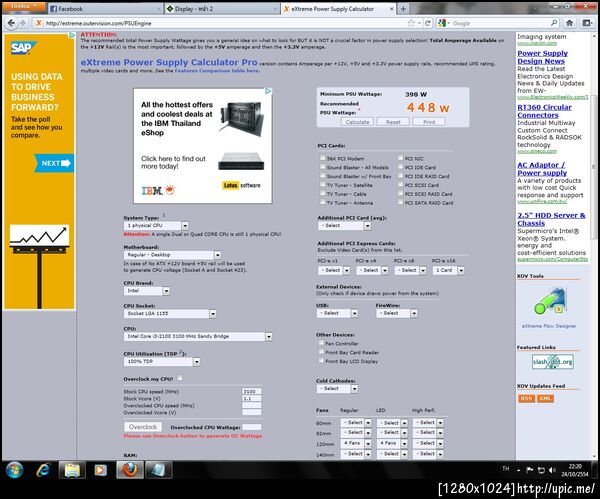The width and height of the screenshot is (600, 499).
Task: Open Windows Start orb
Action: pyautogui.click(x=15, y=470)
